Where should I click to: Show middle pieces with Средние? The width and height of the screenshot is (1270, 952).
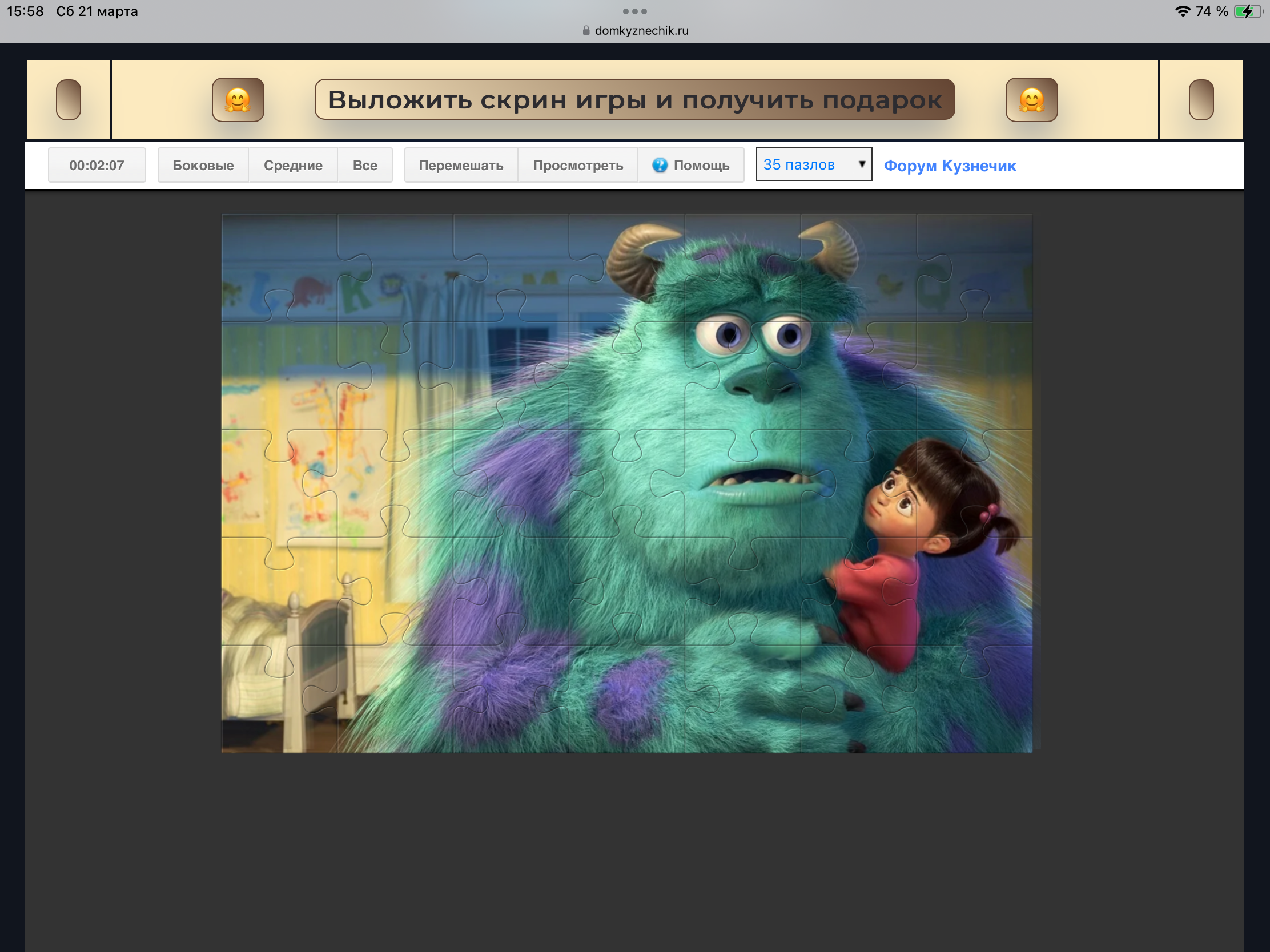click(x=293, y=166)
